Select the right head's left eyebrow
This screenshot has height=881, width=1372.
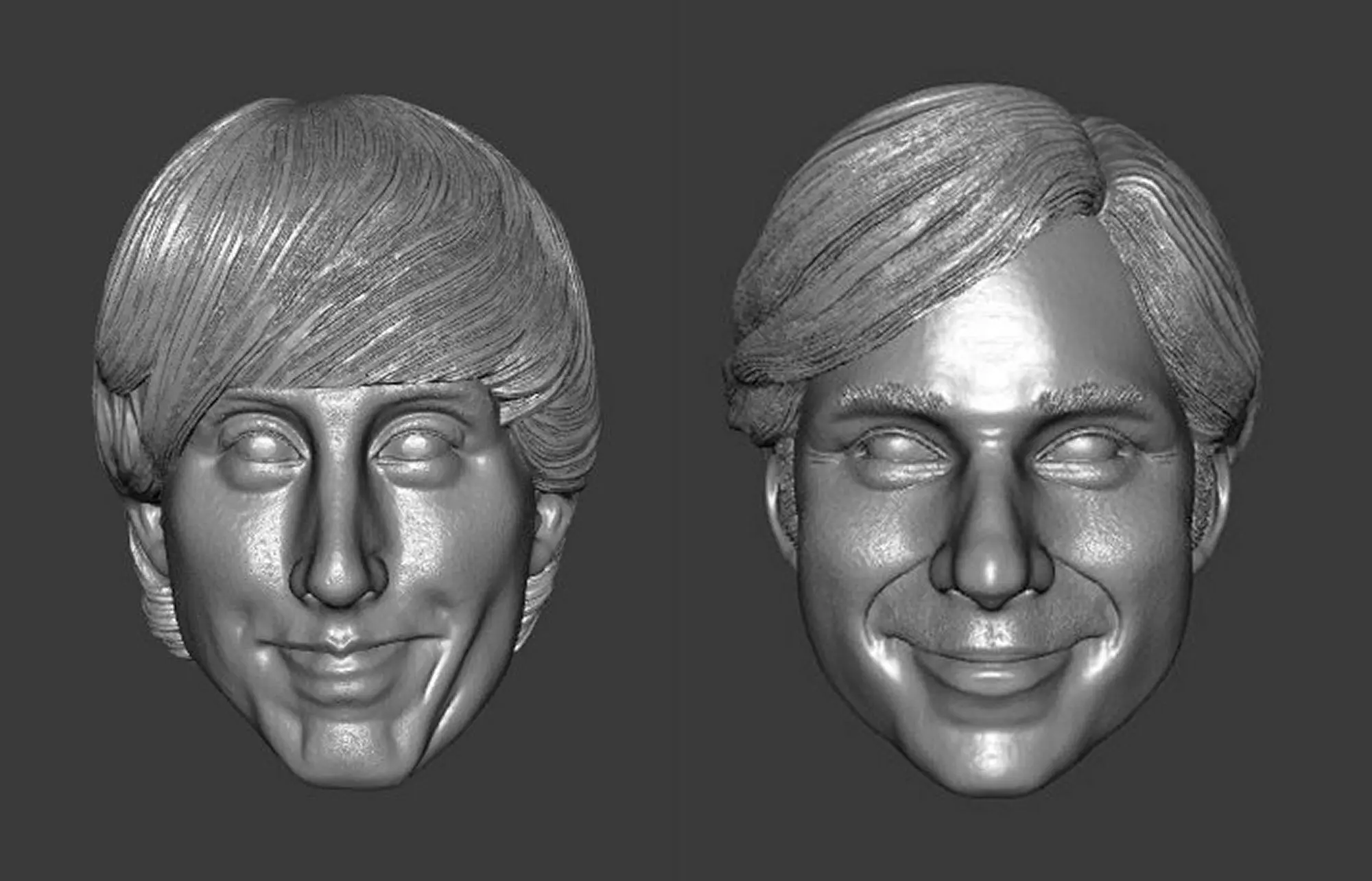tap(892, 398)
